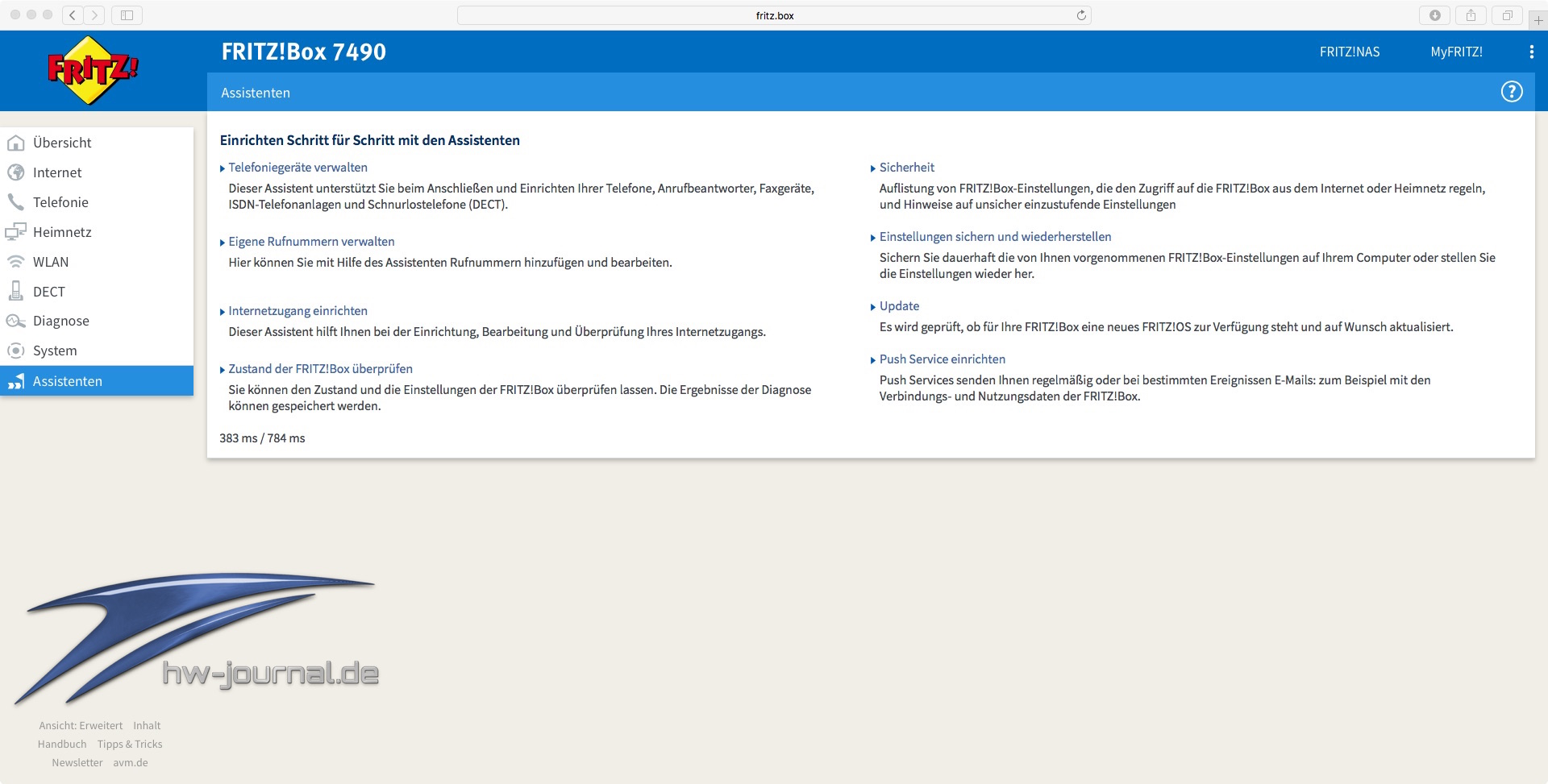Open the Newsletter footer link
This screenshot has width=1548, height=784.
coord(77,763)
